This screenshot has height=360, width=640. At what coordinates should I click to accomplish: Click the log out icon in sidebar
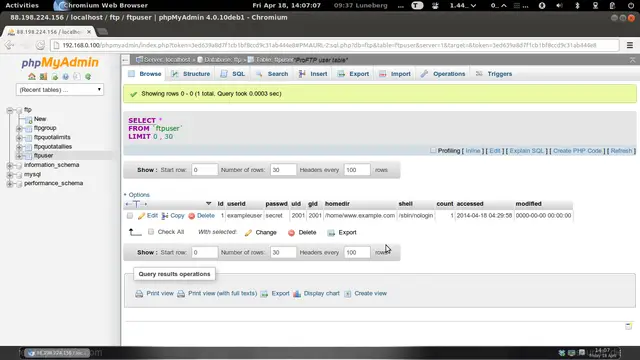point(43,76)
